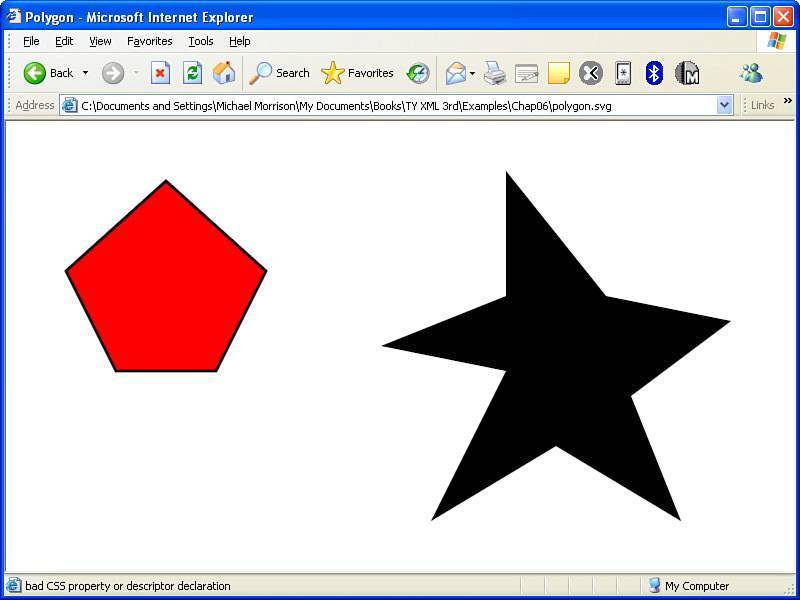Click the Edit document toolbar icon
This screenshot has width=800, height=600.
pyautogui.click(x=527, y=73)
